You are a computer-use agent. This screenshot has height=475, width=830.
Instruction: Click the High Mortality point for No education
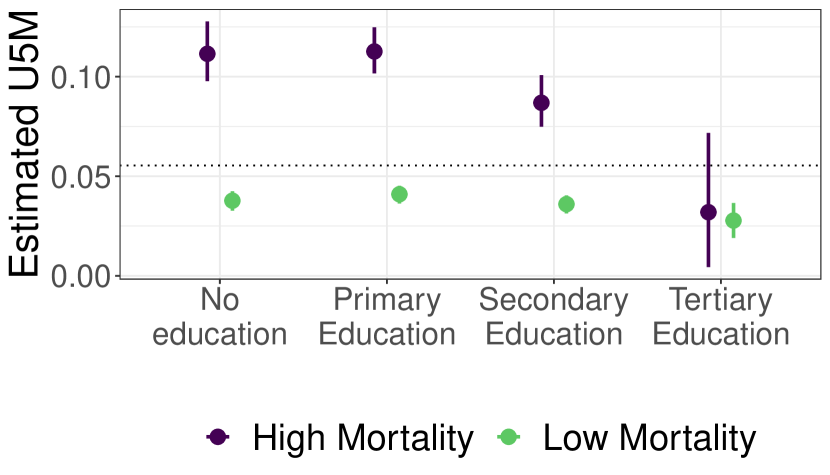(x=207, y=53)
